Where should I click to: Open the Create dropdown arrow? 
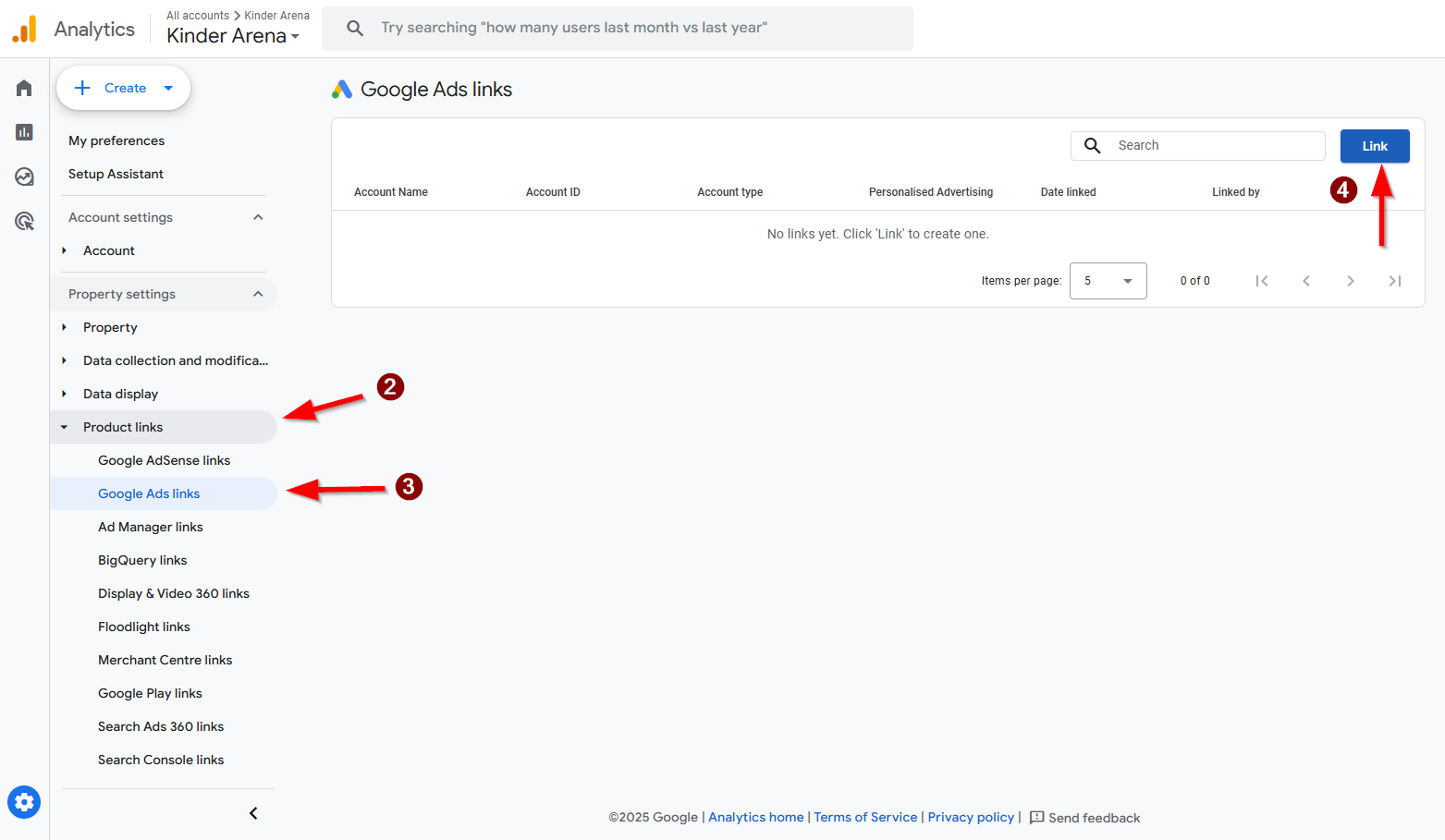point(168,88)
